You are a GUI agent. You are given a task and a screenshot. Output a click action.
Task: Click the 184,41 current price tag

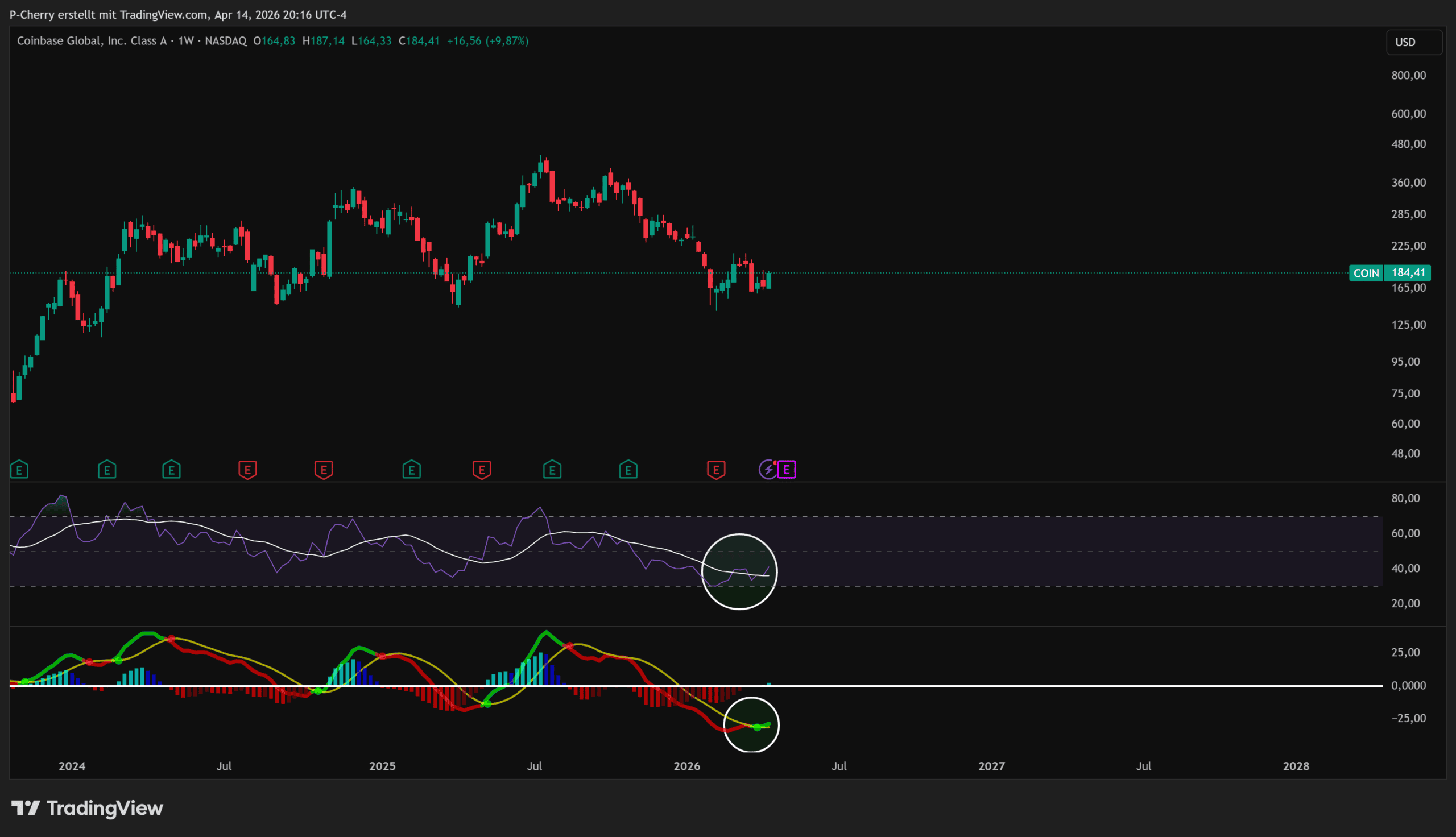tap(1408, 272)
